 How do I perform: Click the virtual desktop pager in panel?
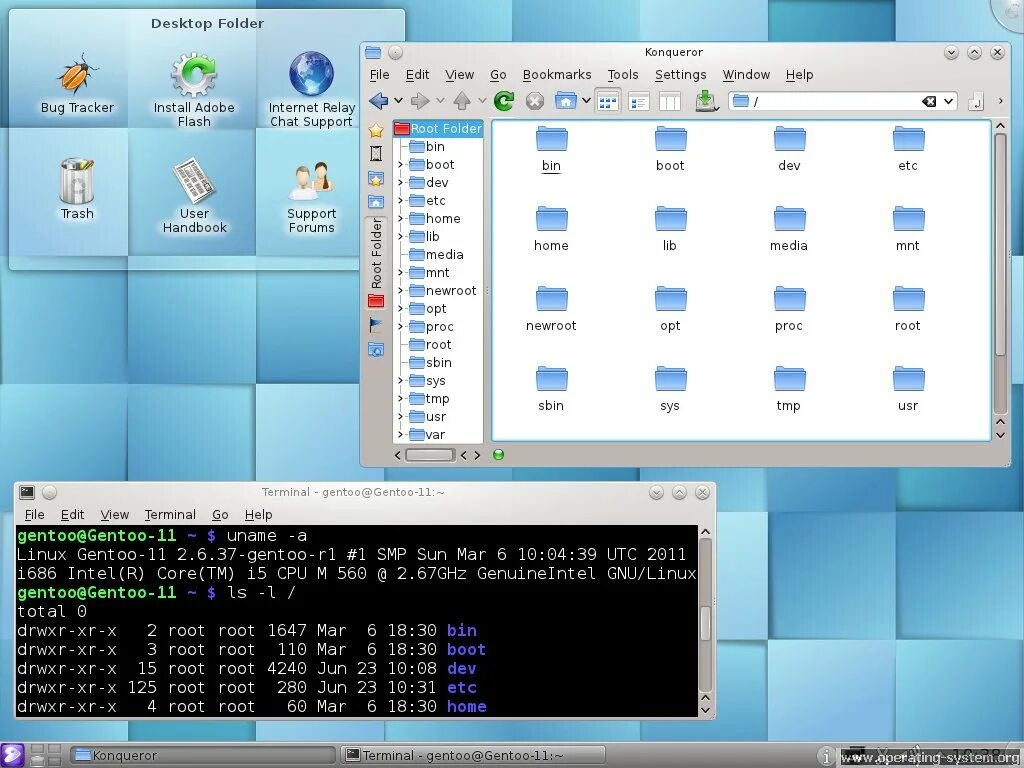(x=46, y=755)
